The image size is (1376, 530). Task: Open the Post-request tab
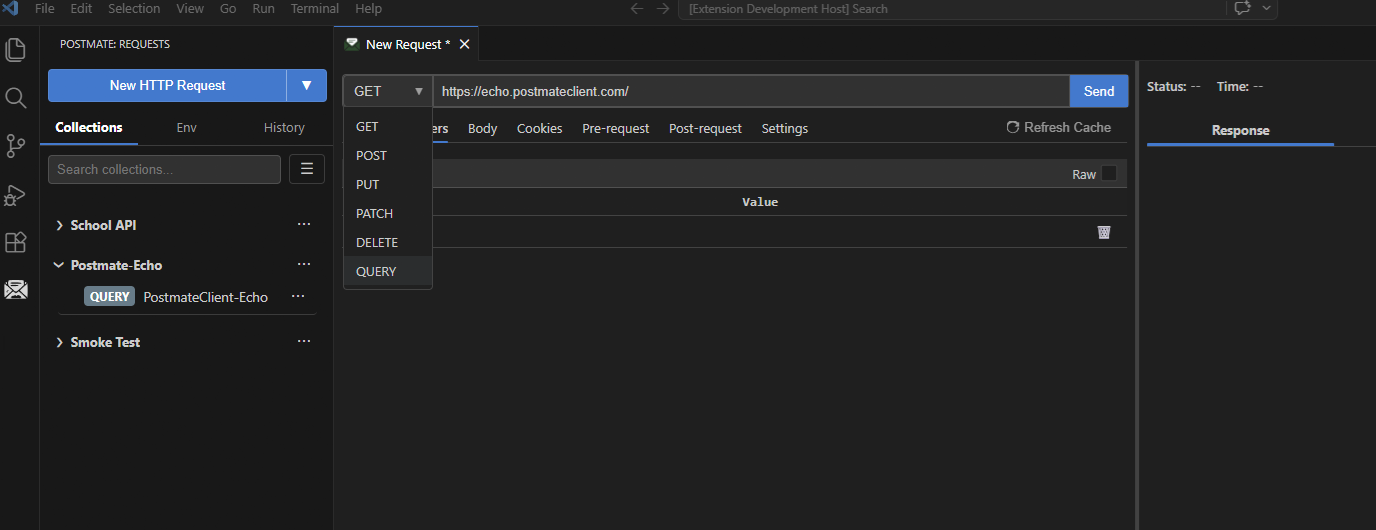706,128
